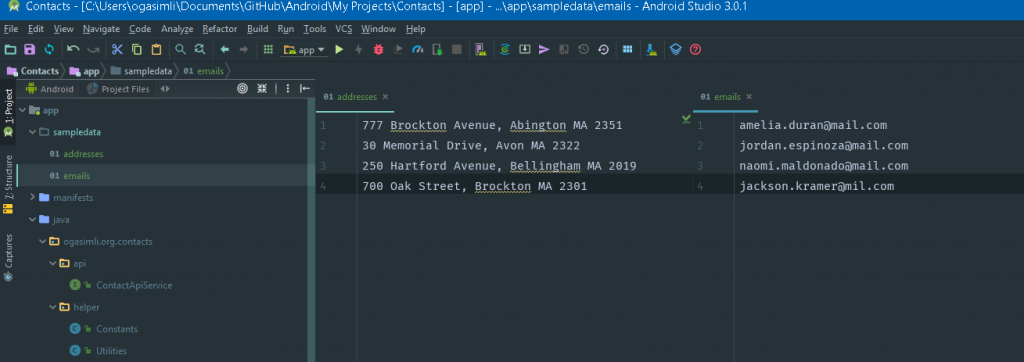
Task: Click Attach debugger to Android process icon
Action: tap(438, 50)
